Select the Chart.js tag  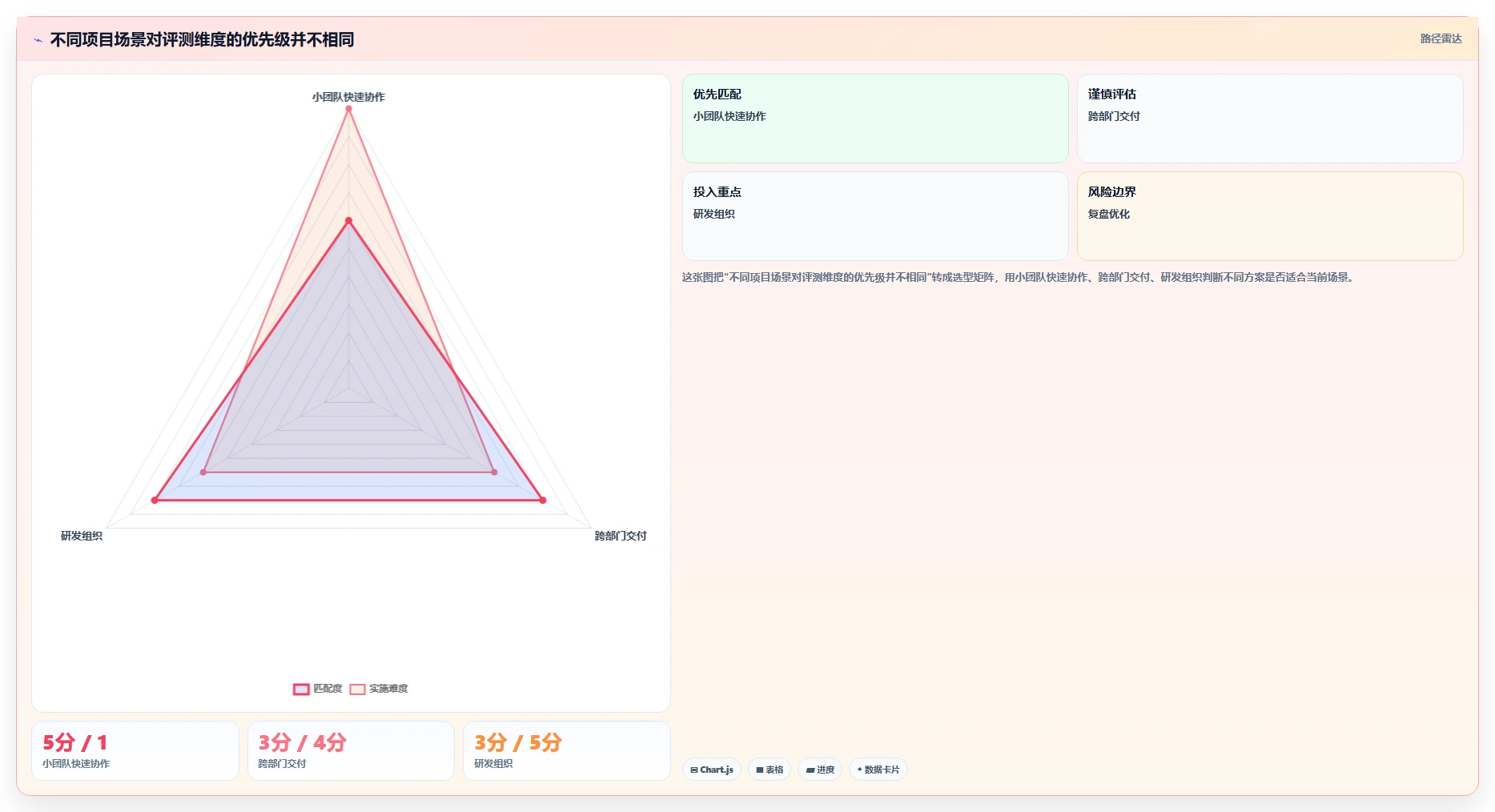712,770
